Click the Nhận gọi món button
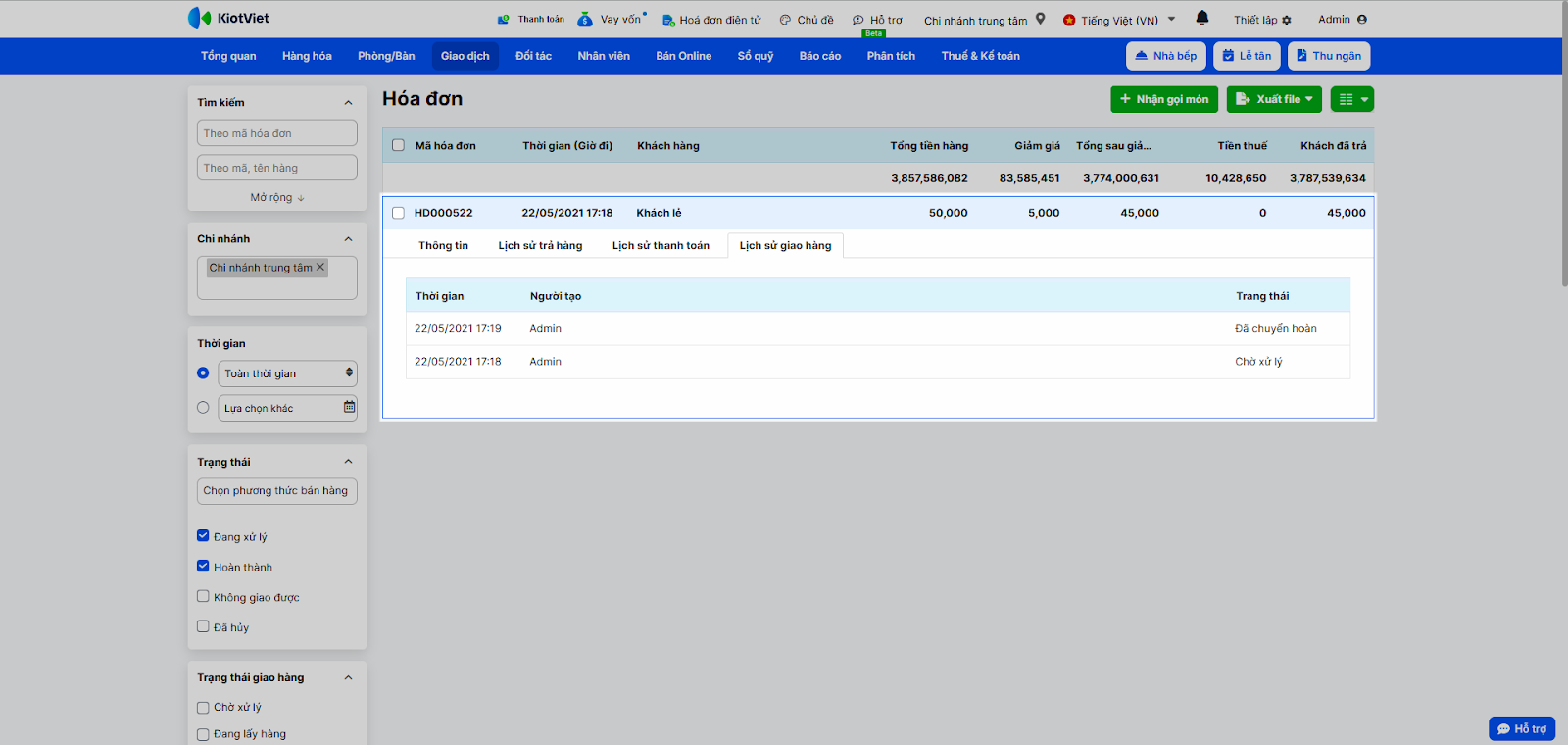This screenshot has height=745, width=1568. [1164, 99]
